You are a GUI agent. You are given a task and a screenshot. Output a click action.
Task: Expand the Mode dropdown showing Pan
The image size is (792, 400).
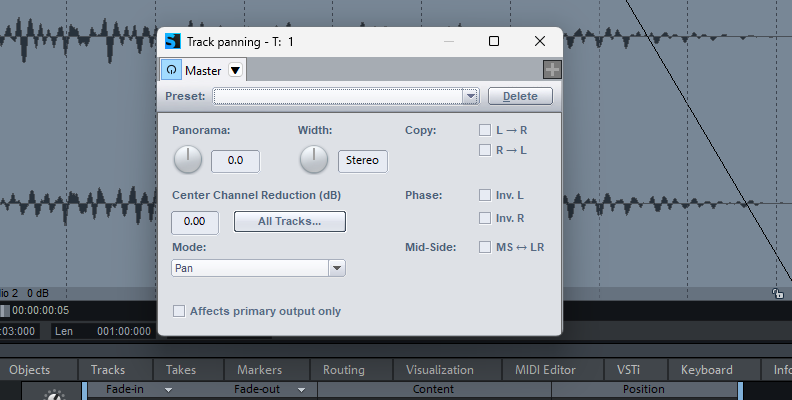tap(337, 268)
